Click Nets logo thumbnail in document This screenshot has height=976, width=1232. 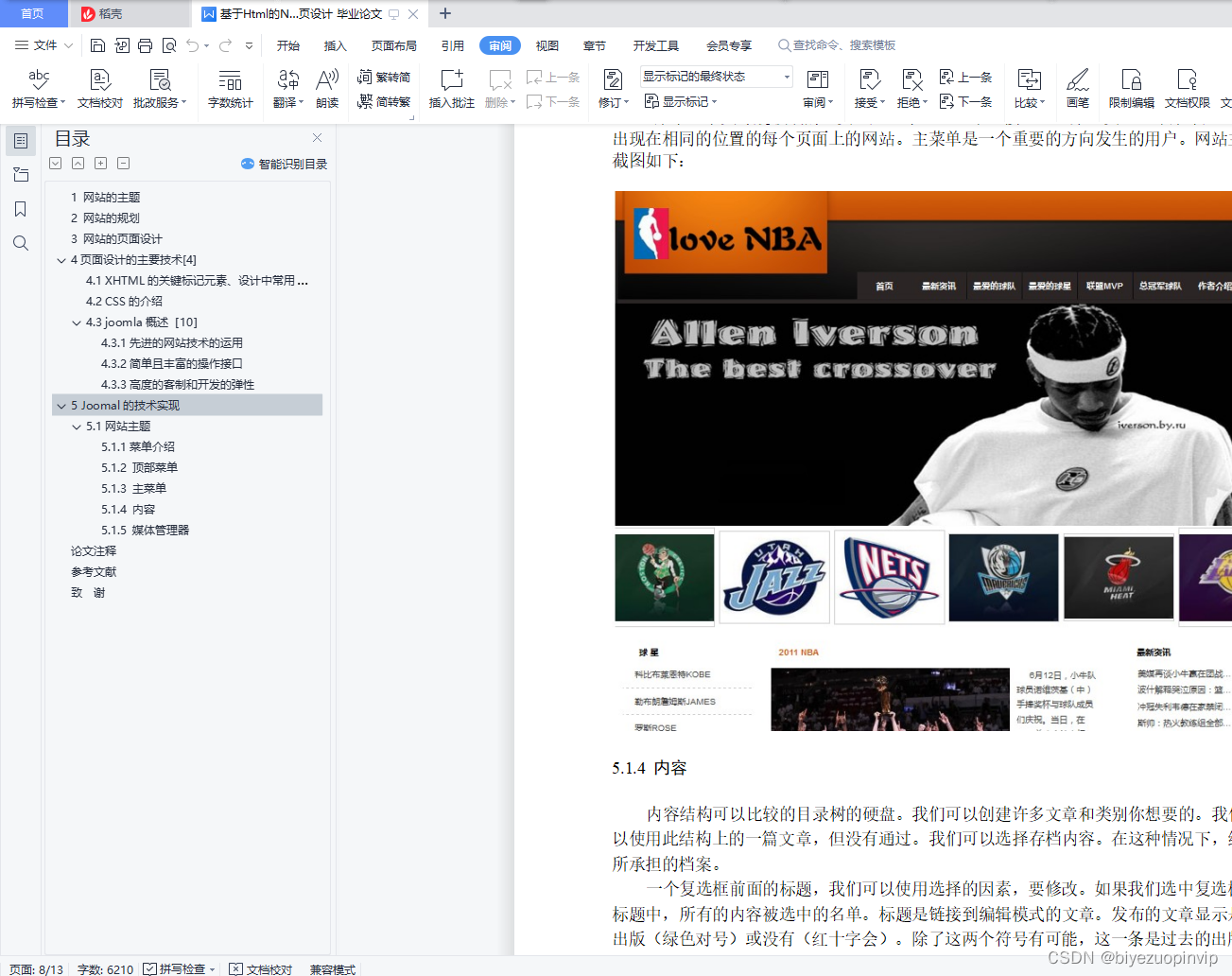(x=890, y=577)
